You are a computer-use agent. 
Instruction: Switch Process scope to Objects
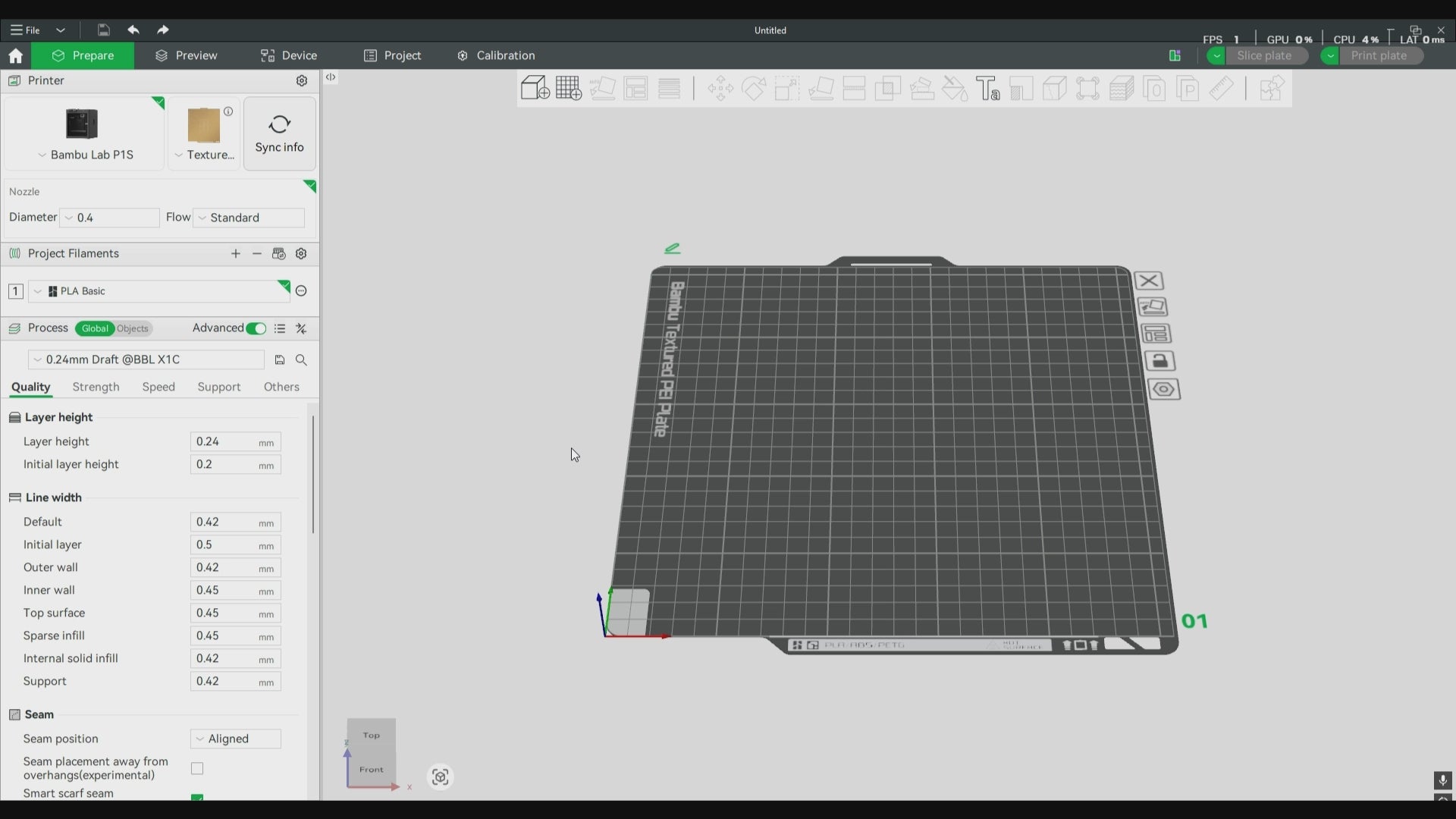133,328
